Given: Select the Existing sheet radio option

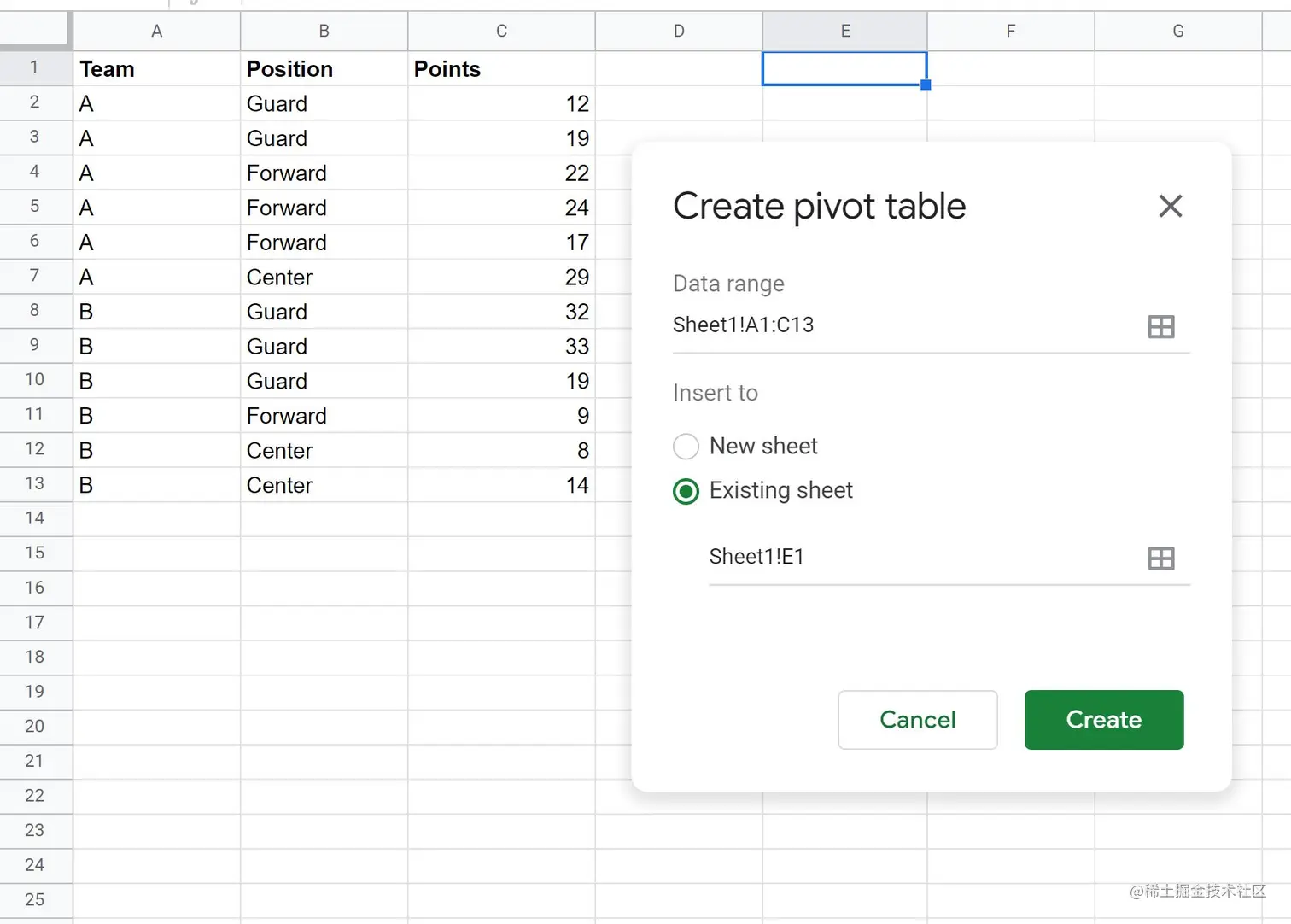Looking at the screenshot, I should click(x=686, y=491).
